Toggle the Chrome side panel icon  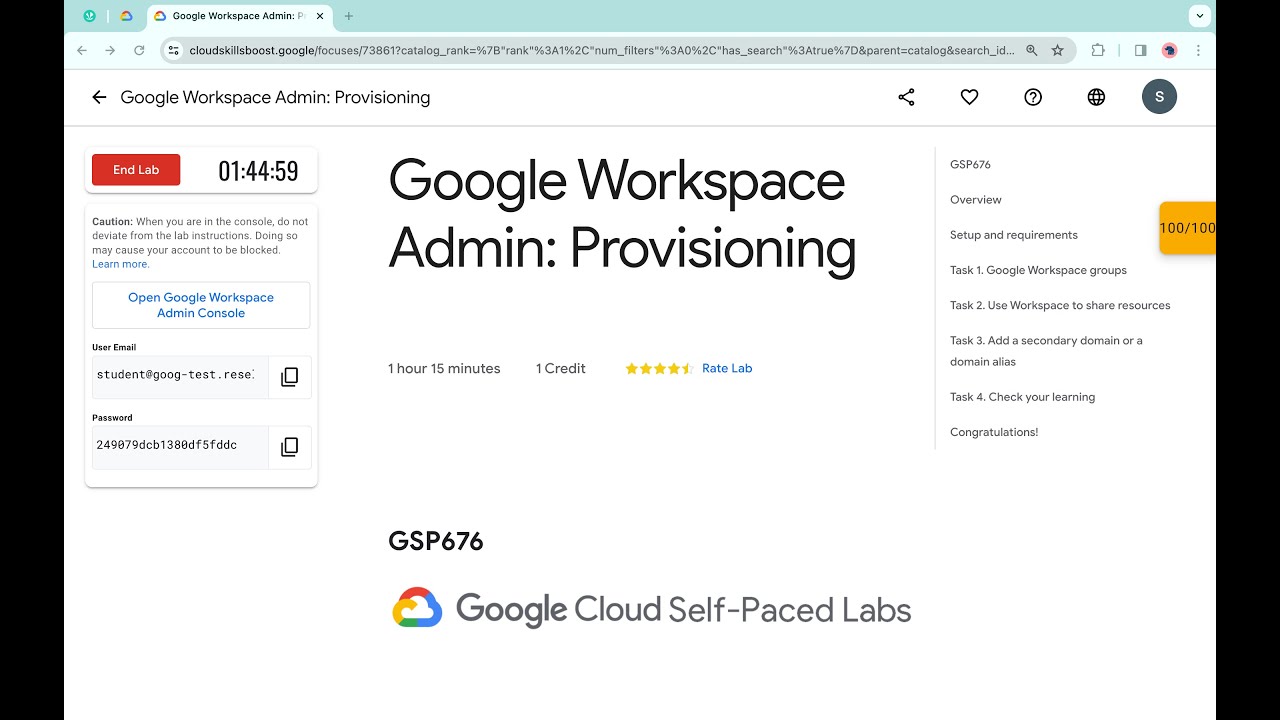click(1140, 50)
